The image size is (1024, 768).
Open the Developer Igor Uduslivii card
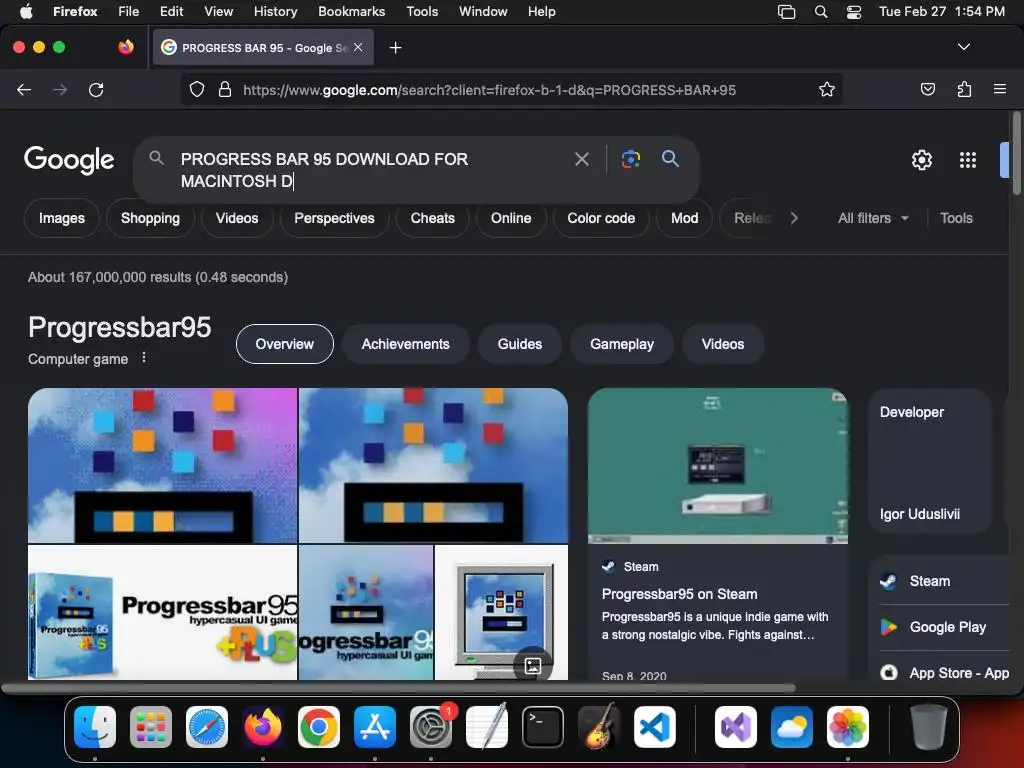point(929,462)
